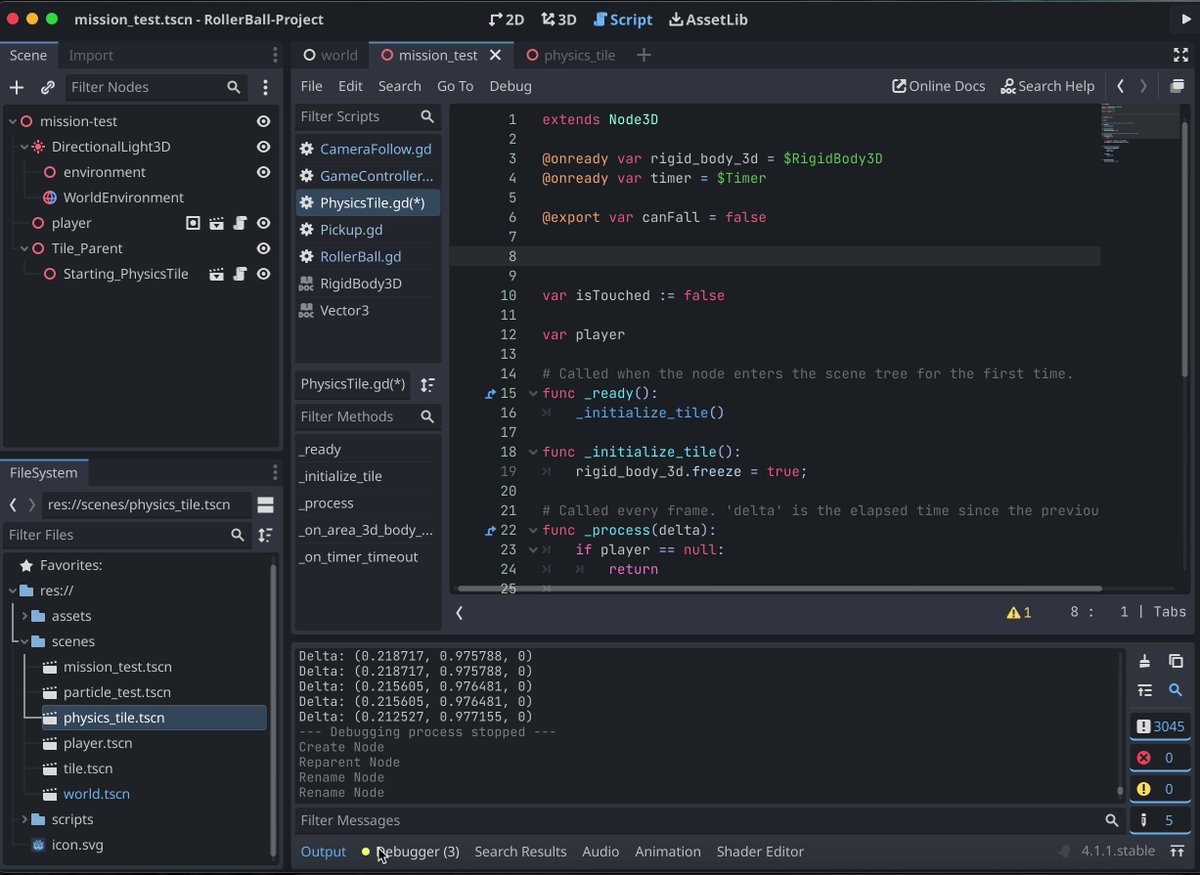Click the warning count indicator

tap(1019, 612)
